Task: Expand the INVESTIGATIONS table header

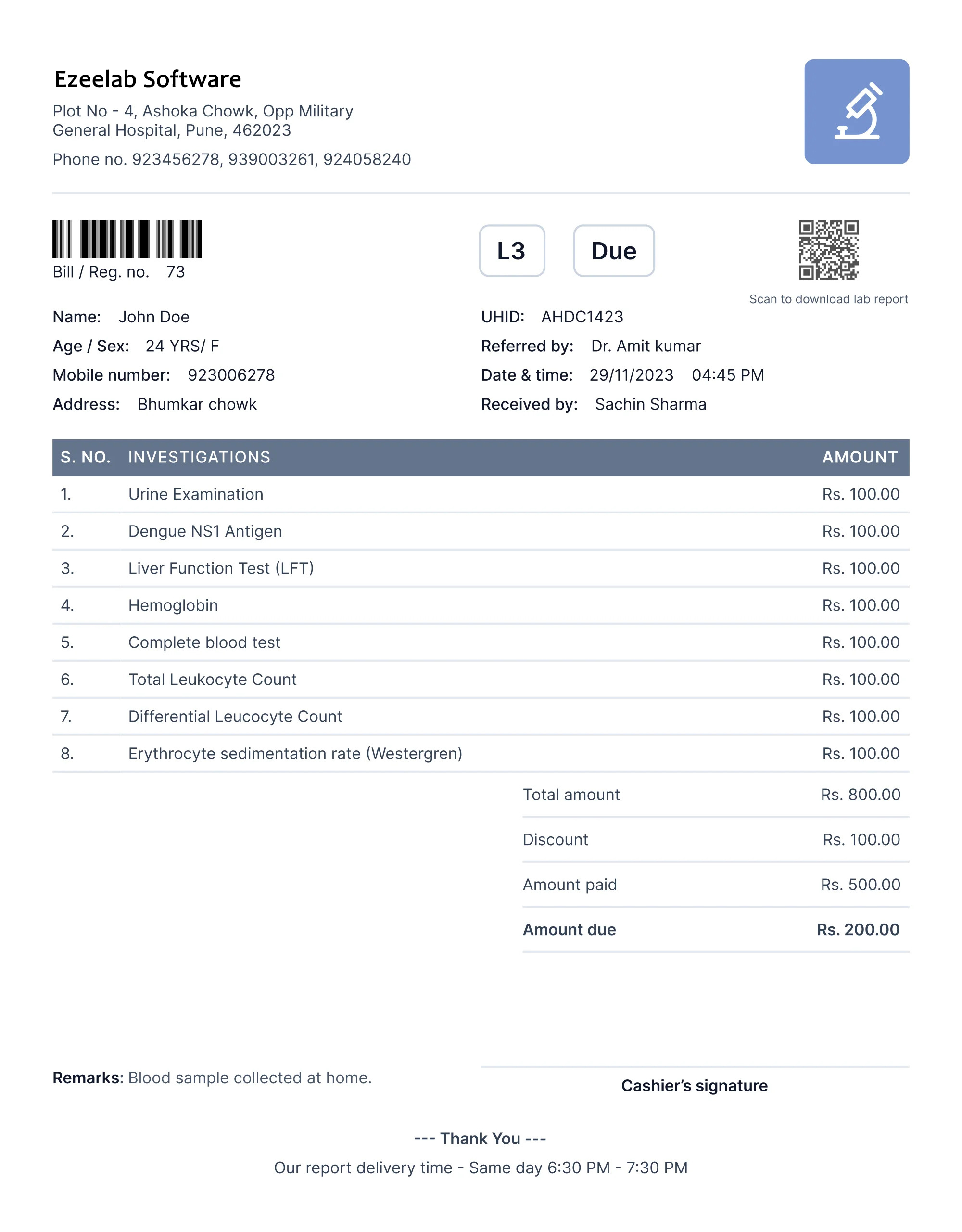Action: click(199, 457)
